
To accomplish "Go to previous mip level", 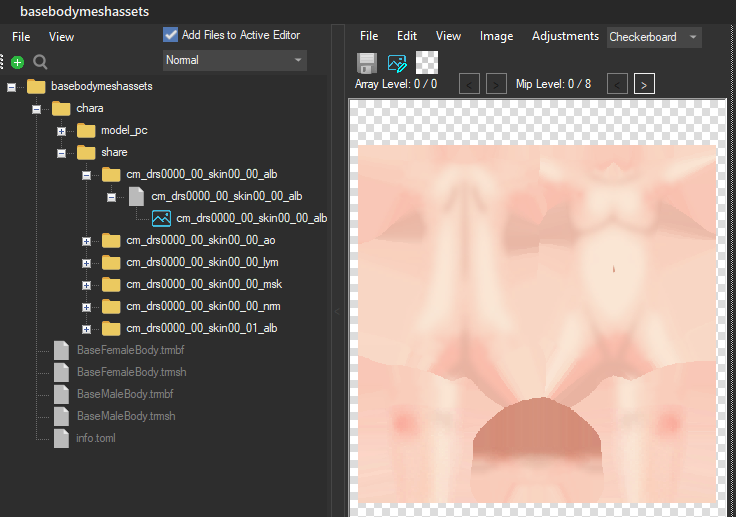I will pyautogui.click(x=617, y=84).
